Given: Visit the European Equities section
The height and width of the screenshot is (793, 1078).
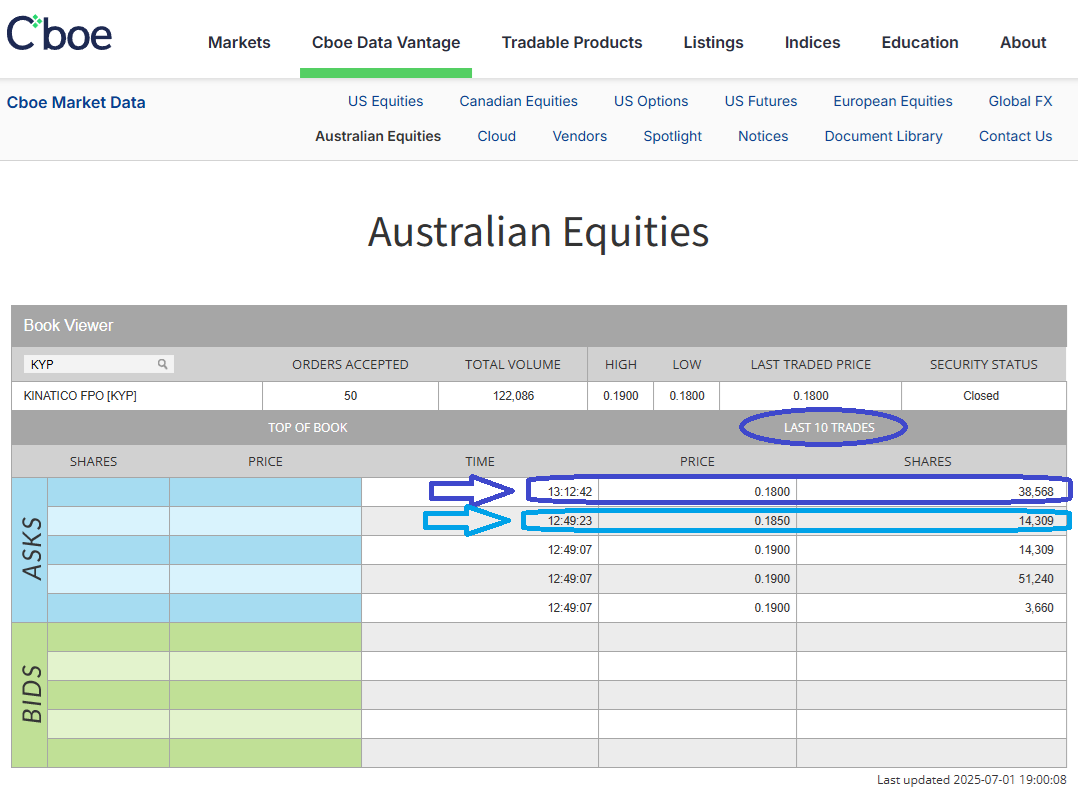Looking at the screenshot, I should point(892,101).
